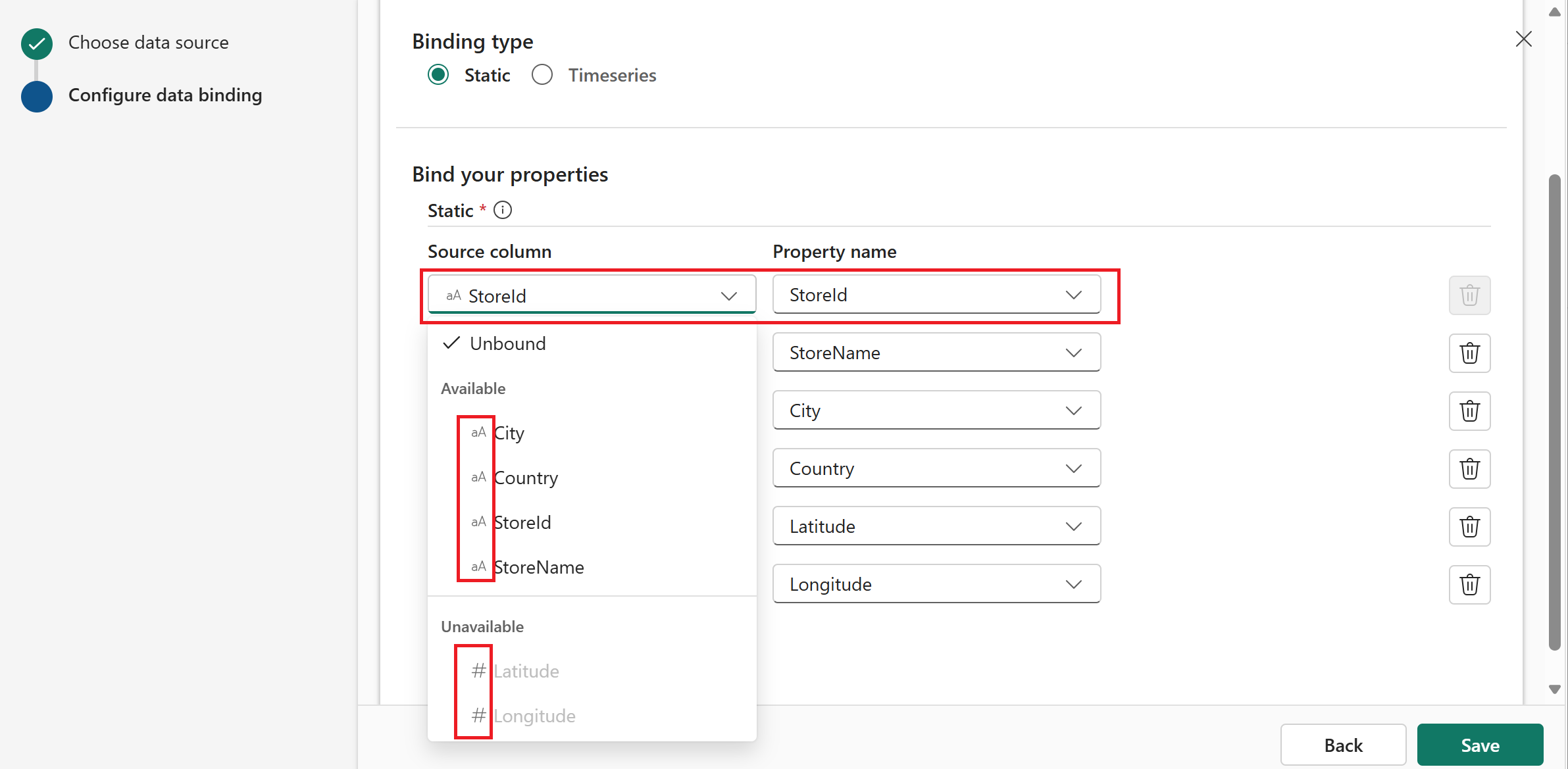1568x769 pixels.
Task: Remove the Longitude binding row
Action: click(1470, 584)
